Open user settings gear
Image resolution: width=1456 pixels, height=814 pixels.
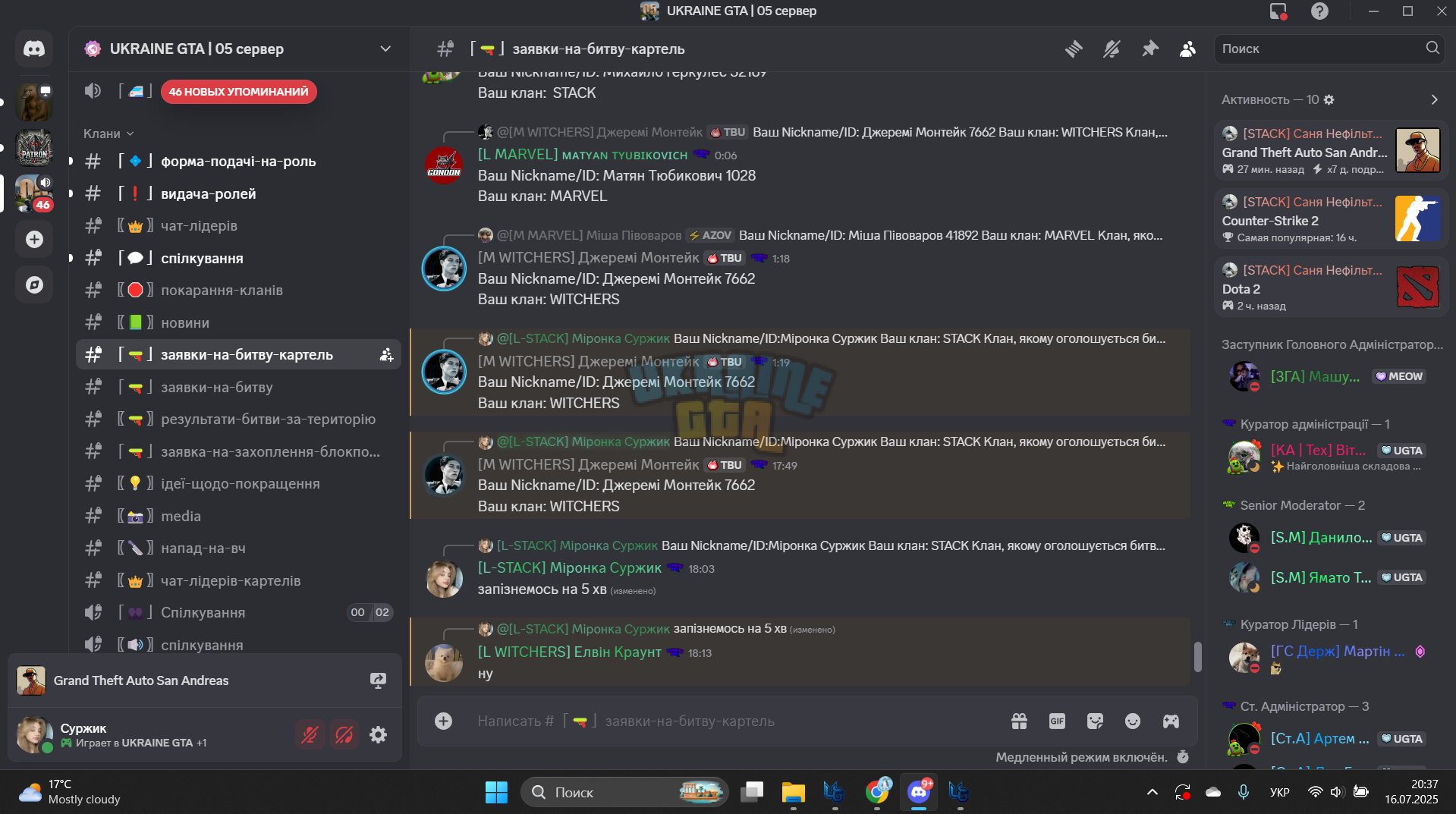378,734
